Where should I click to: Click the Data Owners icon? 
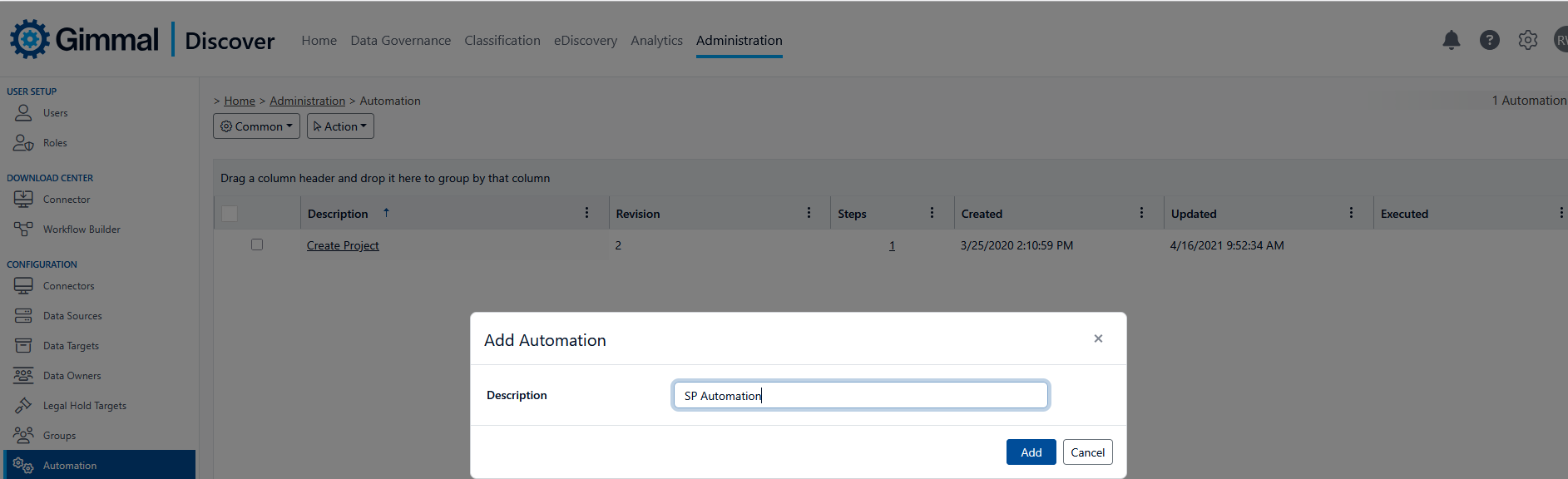[23, 376]
